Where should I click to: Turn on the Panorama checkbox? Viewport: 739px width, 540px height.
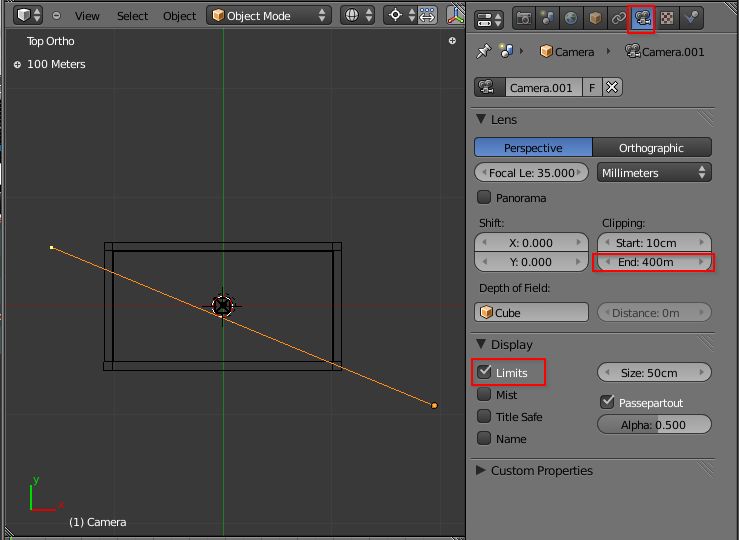point(485,198)
